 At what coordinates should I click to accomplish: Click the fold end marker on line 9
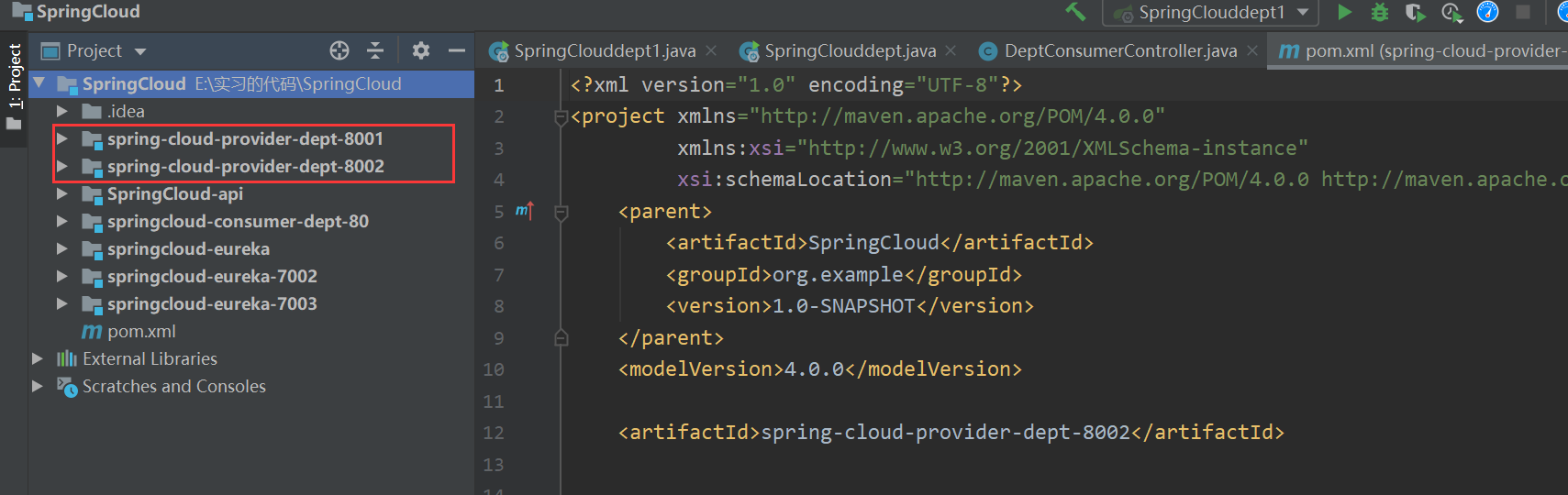[562, 337]
